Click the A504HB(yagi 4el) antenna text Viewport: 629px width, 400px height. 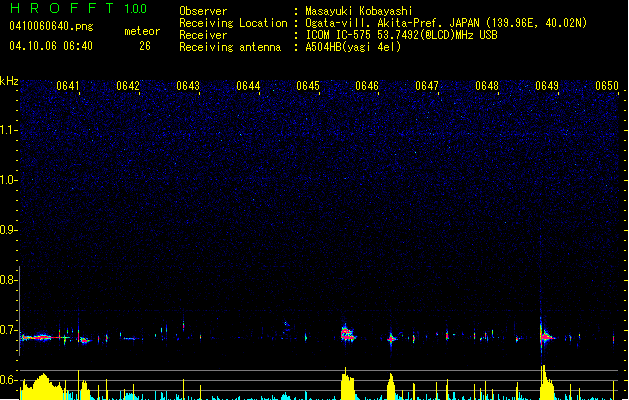[353, 47]
